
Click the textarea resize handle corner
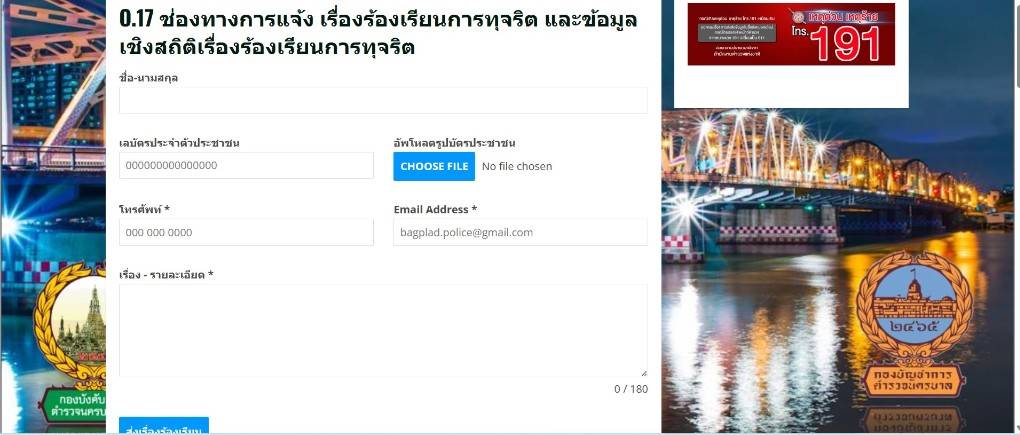pos(644,373)
